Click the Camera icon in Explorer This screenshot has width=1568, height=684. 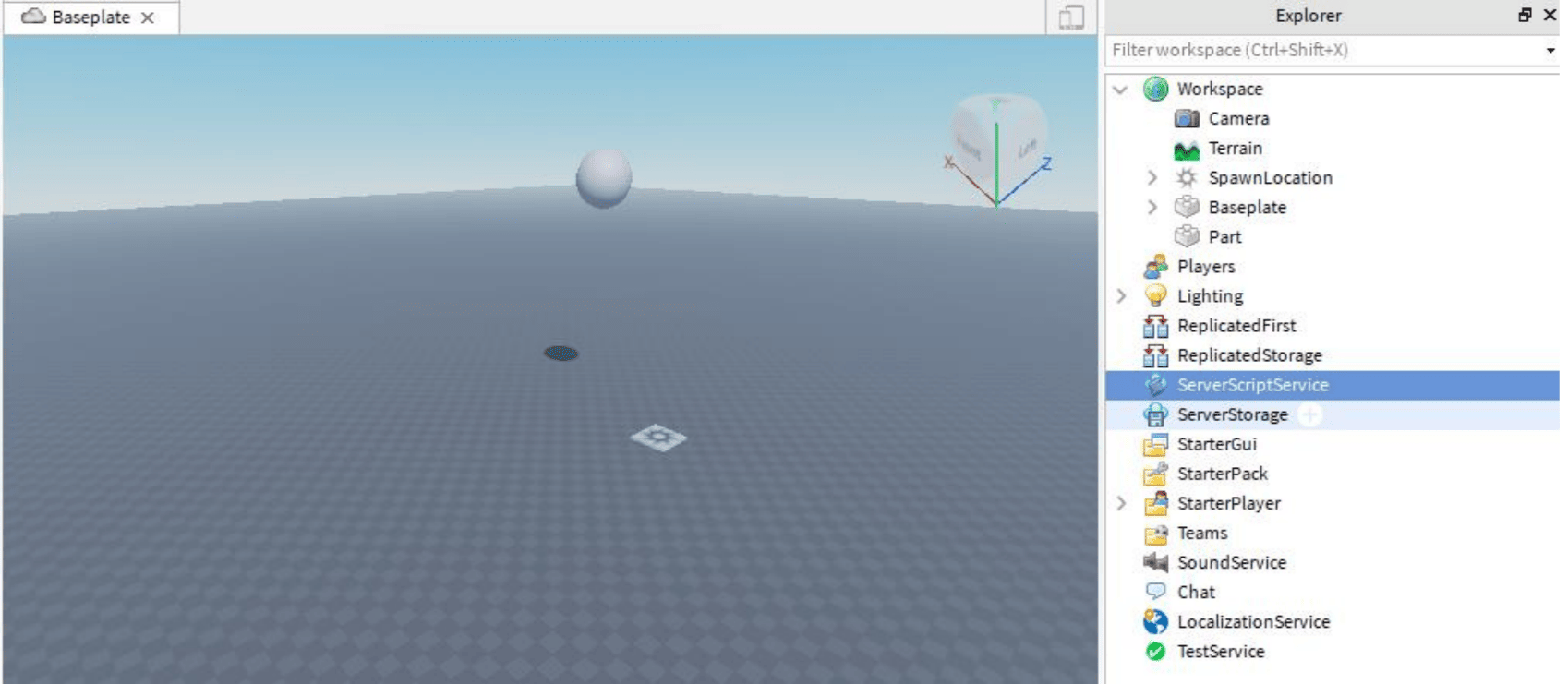[x=1187, y=118]
